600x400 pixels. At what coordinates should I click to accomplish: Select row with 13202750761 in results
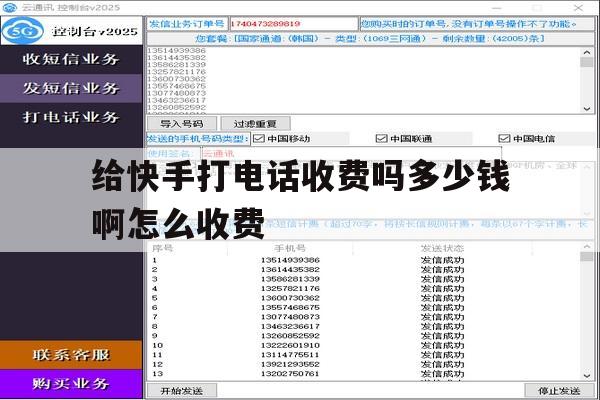point(364,374)
